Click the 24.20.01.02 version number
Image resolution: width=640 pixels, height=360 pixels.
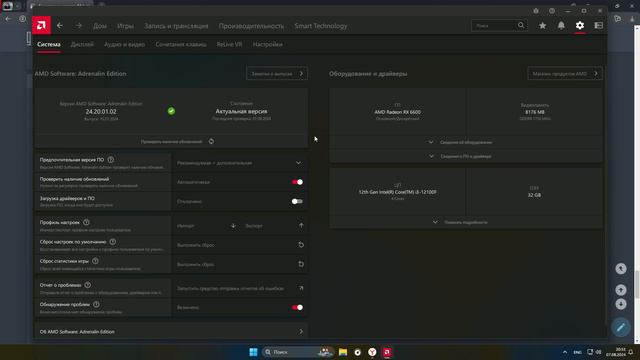[101, 111]
